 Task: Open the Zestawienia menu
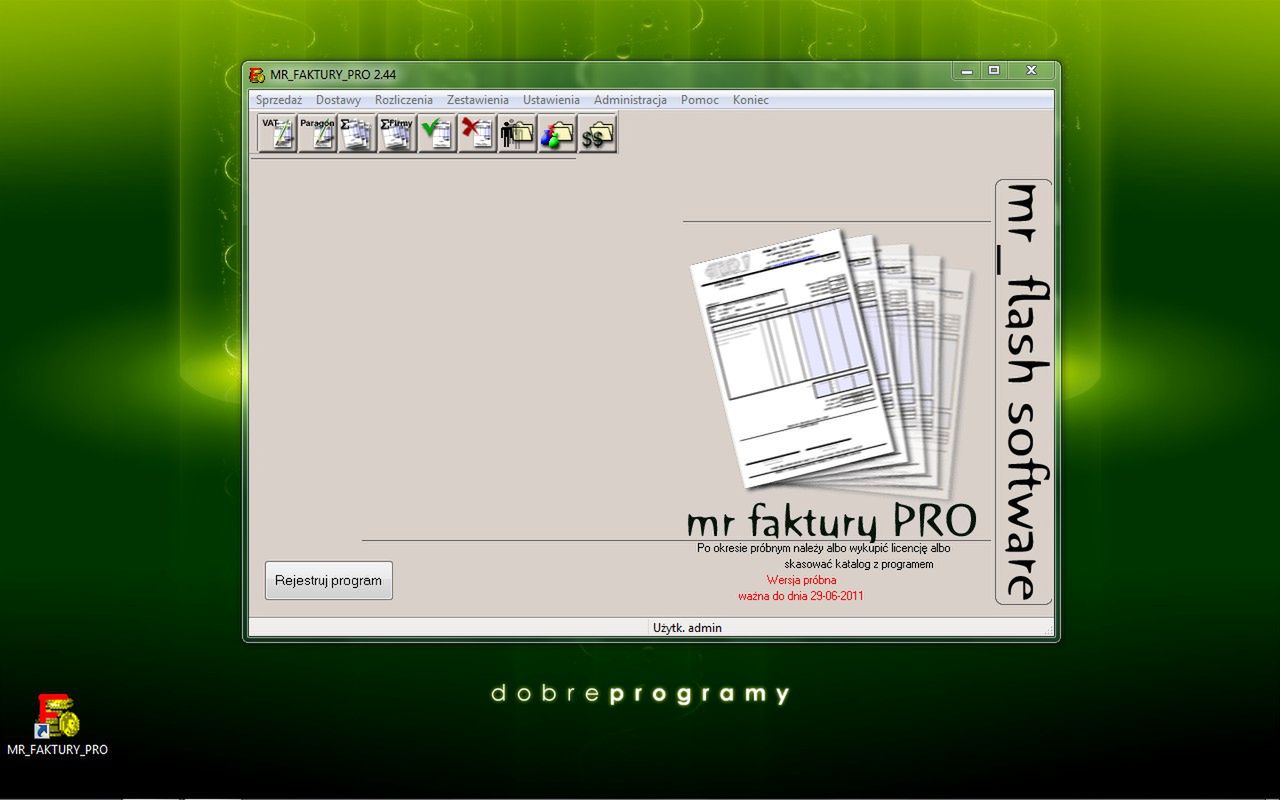pos(478,100)
